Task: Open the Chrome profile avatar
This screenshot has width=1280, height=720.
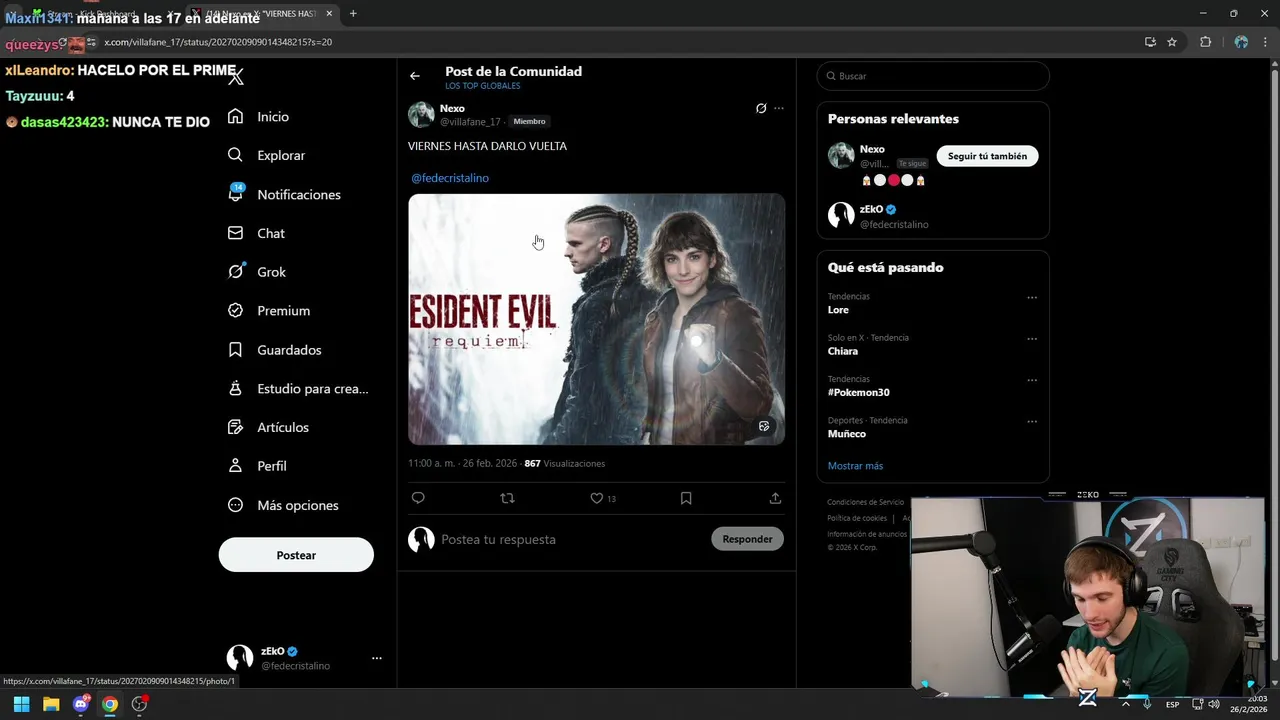Action: coord(1241,42)
